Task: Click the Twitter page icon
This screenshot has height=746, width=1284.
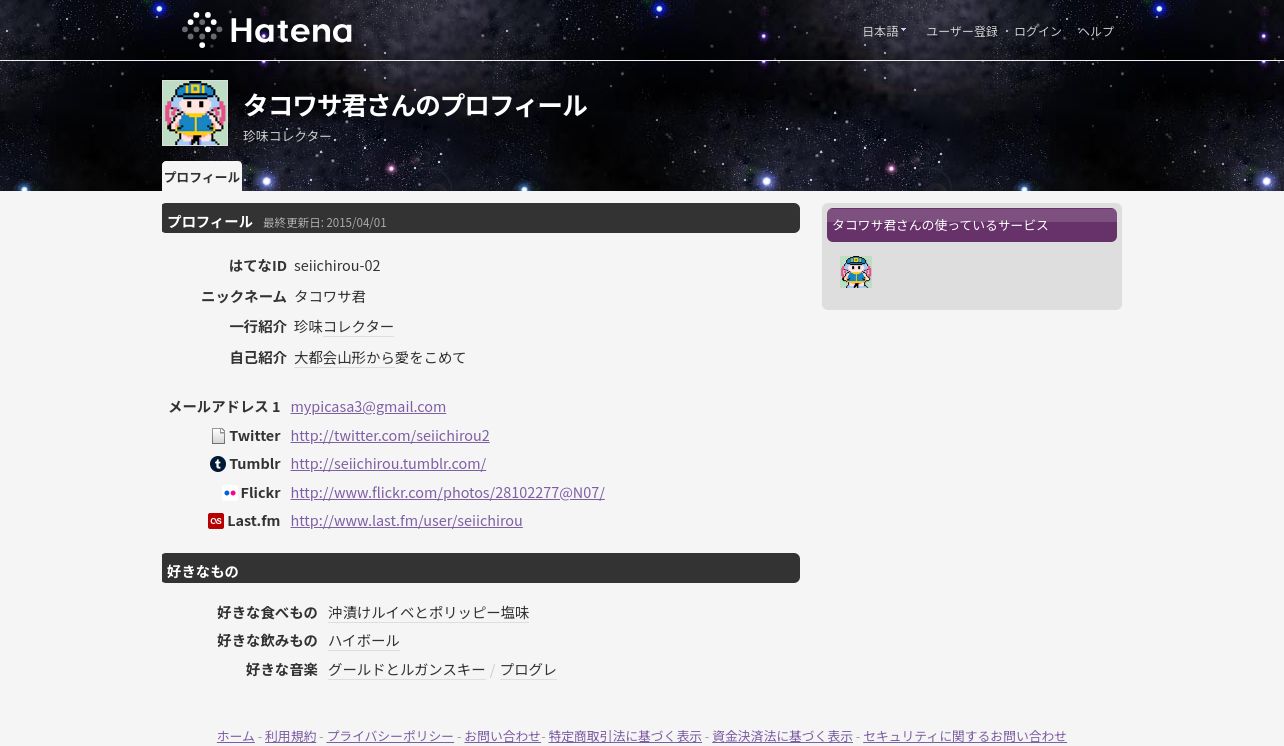Action: click(218, 436)
